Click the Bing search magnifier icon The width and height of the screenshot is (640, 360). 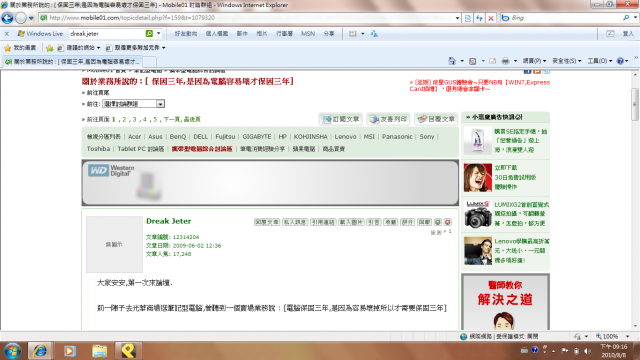tap(626, 18)
